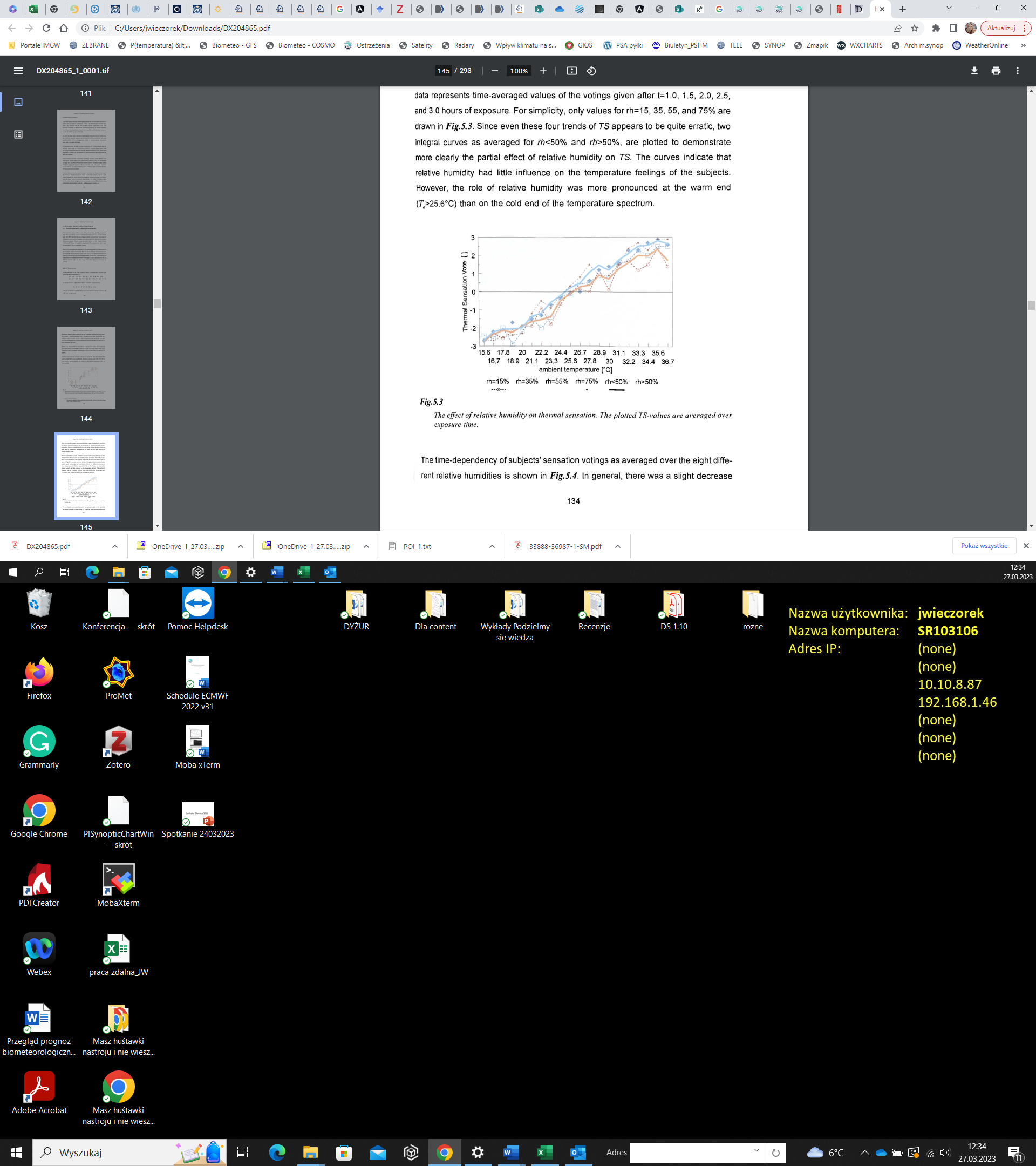The image size is (1036, 1166).
Task: Show document outline in sidebar
Action: coord(18,134)
